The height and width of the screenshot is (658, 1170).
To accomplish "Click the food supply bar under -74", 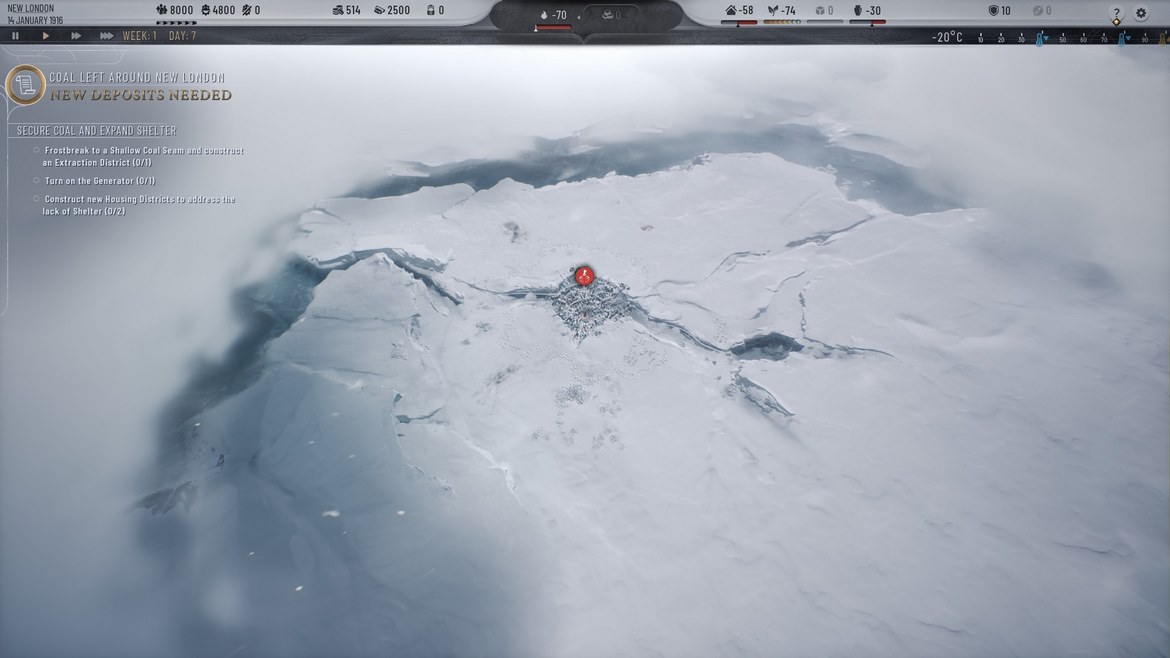I will pos(781,22).
